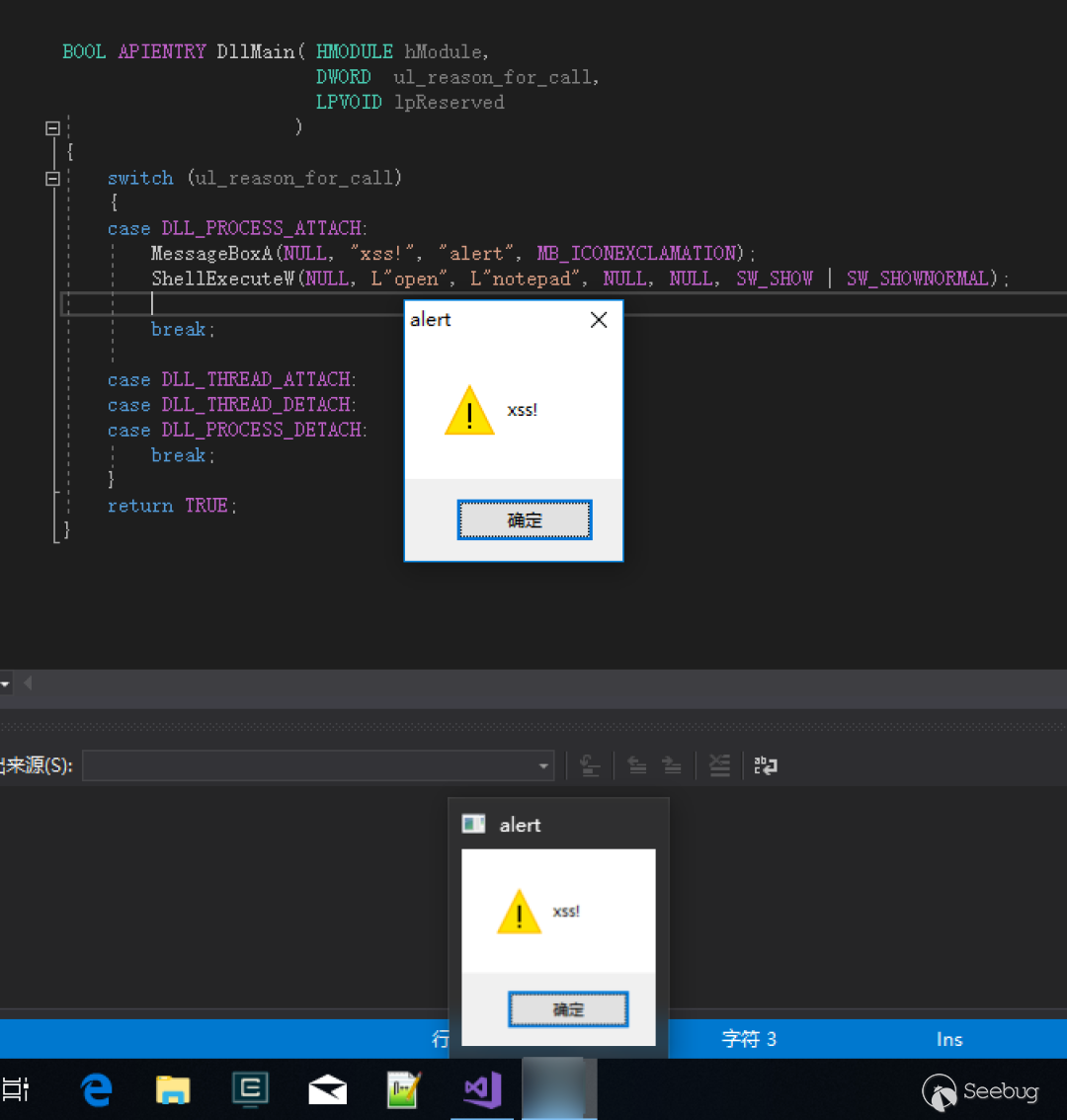Open the notepad editor taskbar icon
Image resolution: width=1067 pixels, height=1120 pixels.
[x=404, y=1090]
